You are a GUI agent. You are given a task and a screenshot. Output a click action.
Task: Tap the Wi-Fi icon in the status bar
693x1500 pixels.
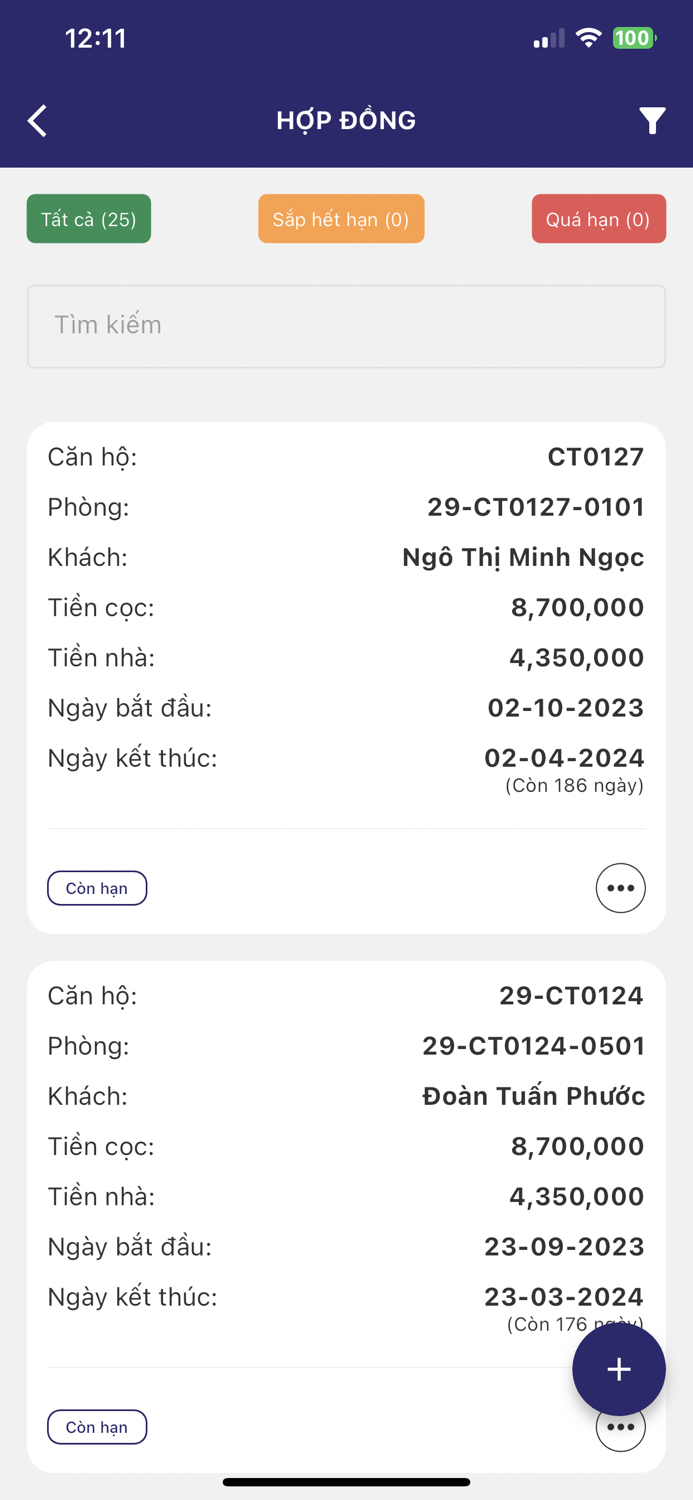click(588, 37)
